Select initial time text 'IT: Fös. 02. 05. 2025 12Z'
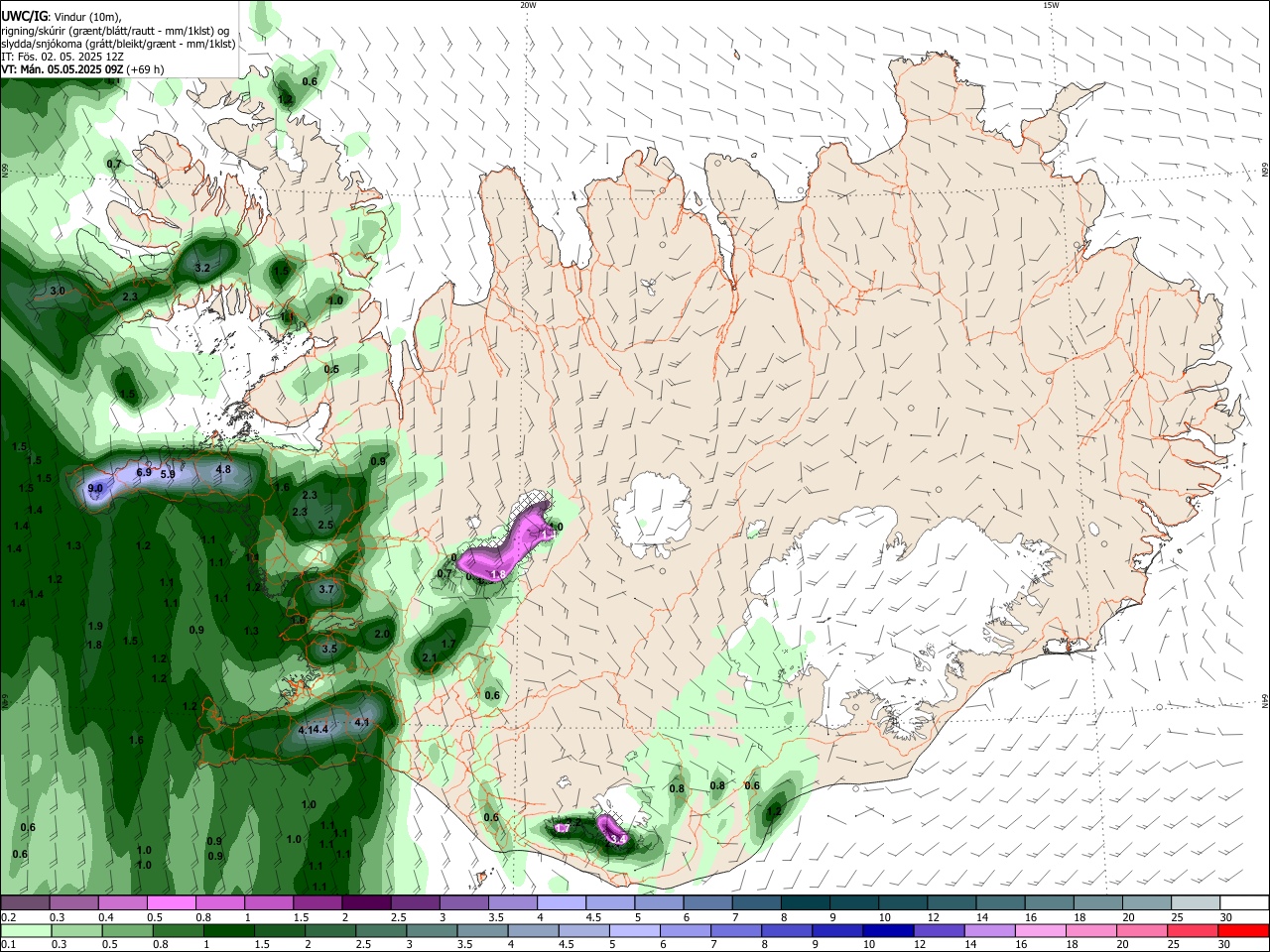Image resolution: width=1270 pixels, height=952 pixels. coord(63,57)
